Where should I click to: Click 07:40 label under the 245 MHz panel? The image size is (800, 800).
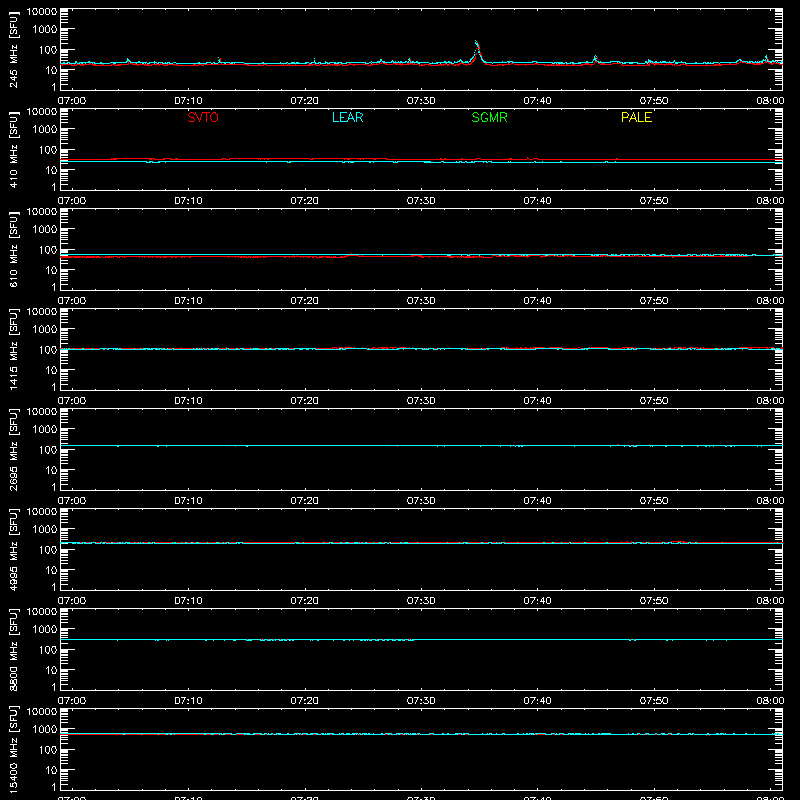point(537,101)
